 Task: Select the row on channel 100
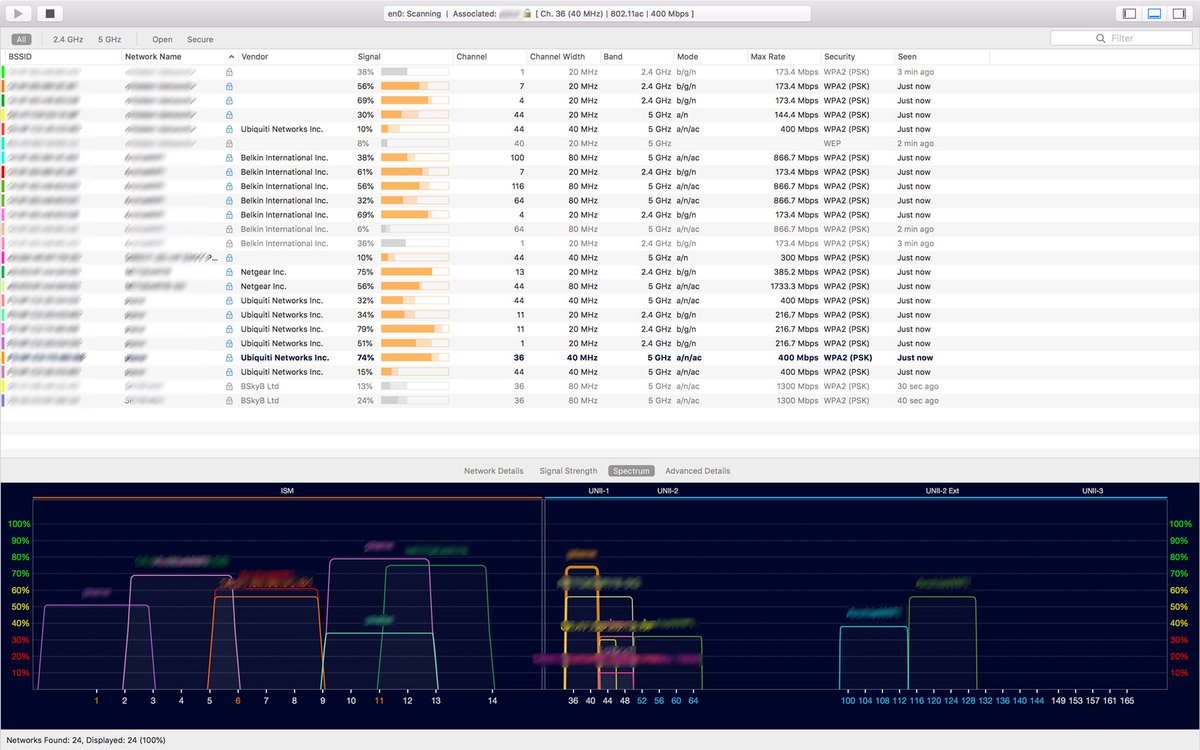click(x=600, y=158)
